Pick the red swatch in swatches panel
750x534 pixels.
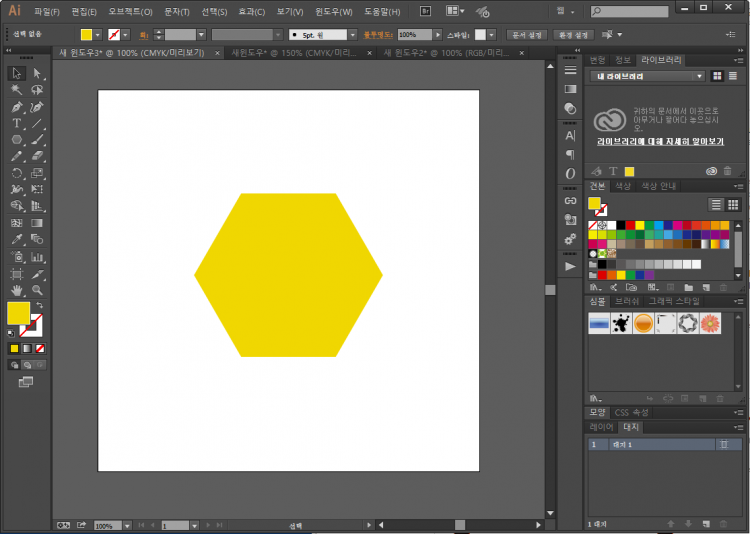pos(630,225)
